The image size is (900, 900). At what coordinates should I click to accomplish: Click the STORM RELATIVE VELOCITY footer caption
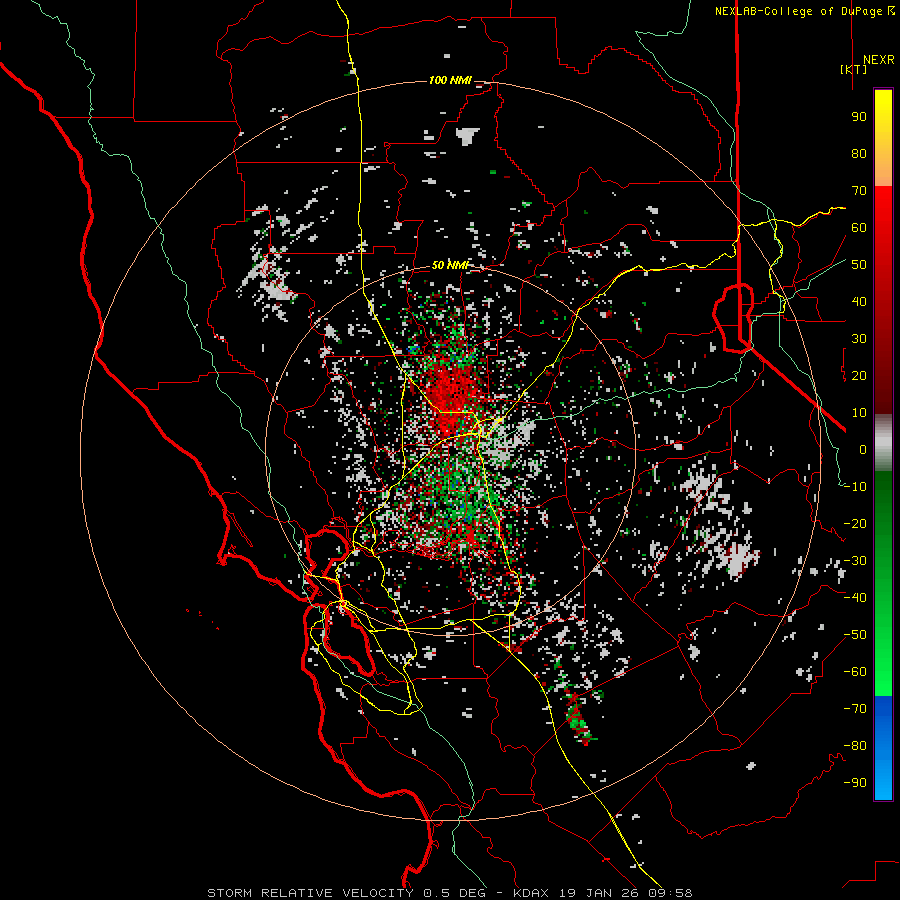click(x=449, y=893)
